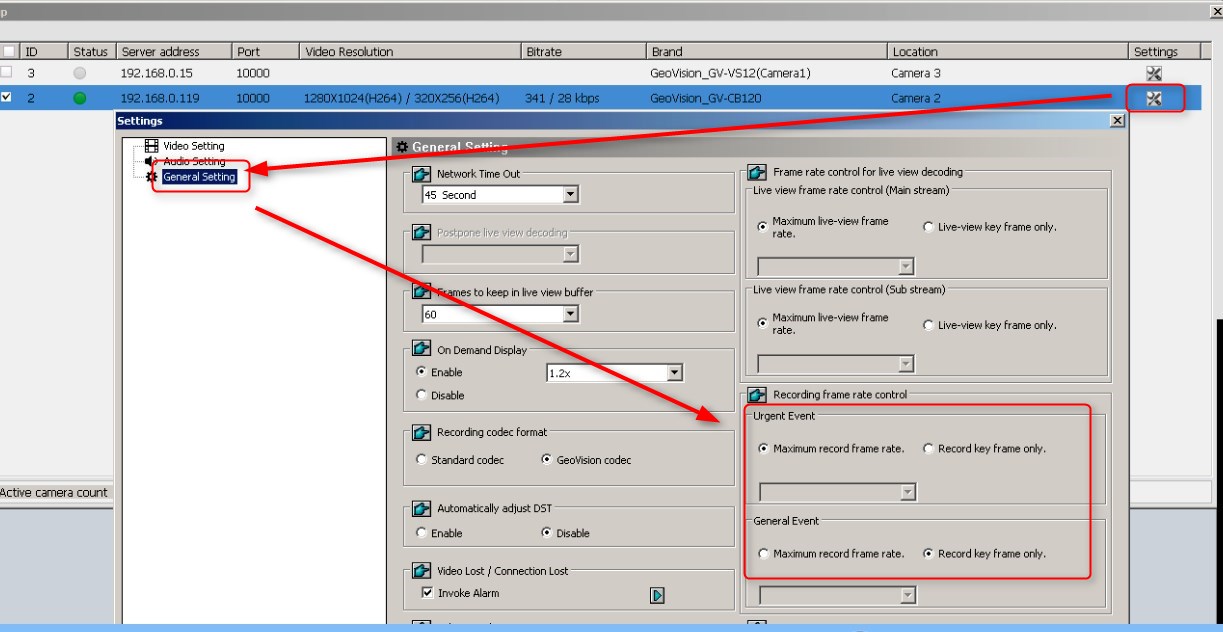The width and height of the screenshot is (1223, 632).
Task: Open the Urgent Event frame rate dropdown
Action: [836, 492]
